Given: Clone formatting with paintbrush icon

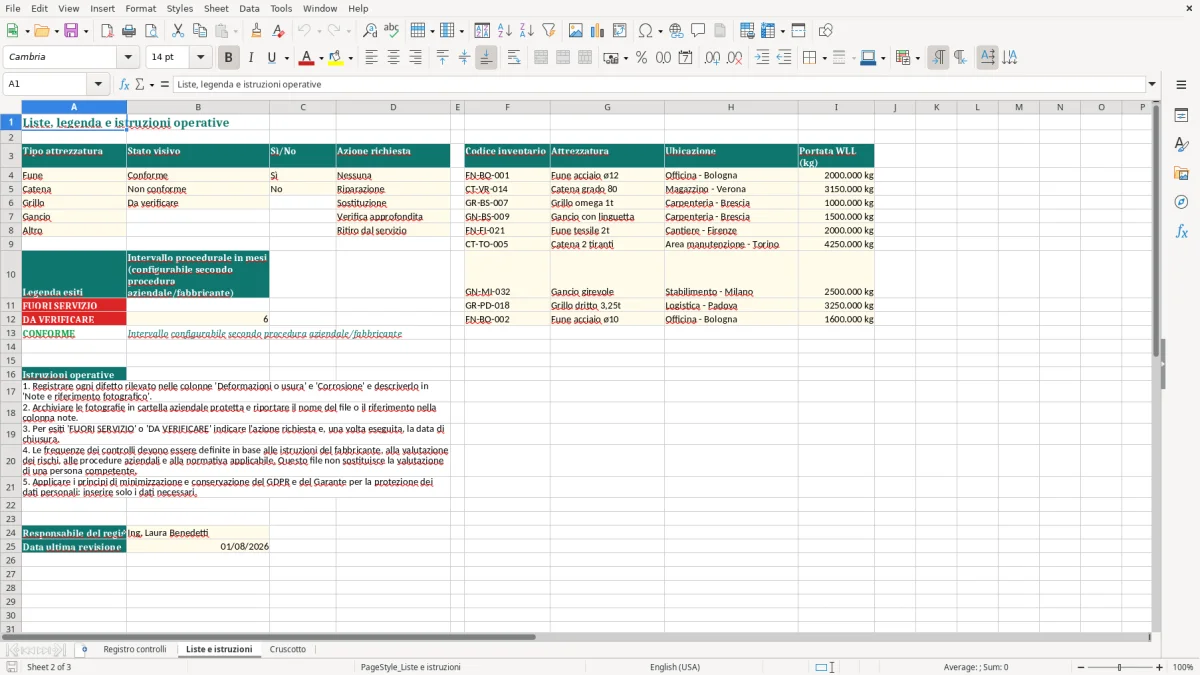Looking at the screenshot, I should 257,31.
